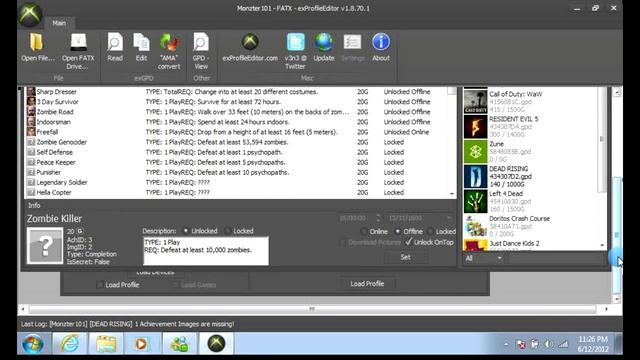Screen dimensions: 640x360
Task: Click Sharp Dresser achievement icon
Action: coord(31,91)
